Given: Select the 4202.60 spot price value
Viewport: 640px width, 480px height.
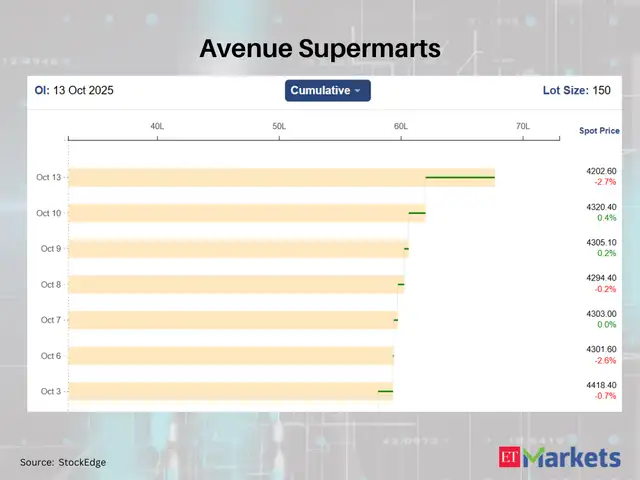Looking at the screenshot, I should click(x=601, y=171).
